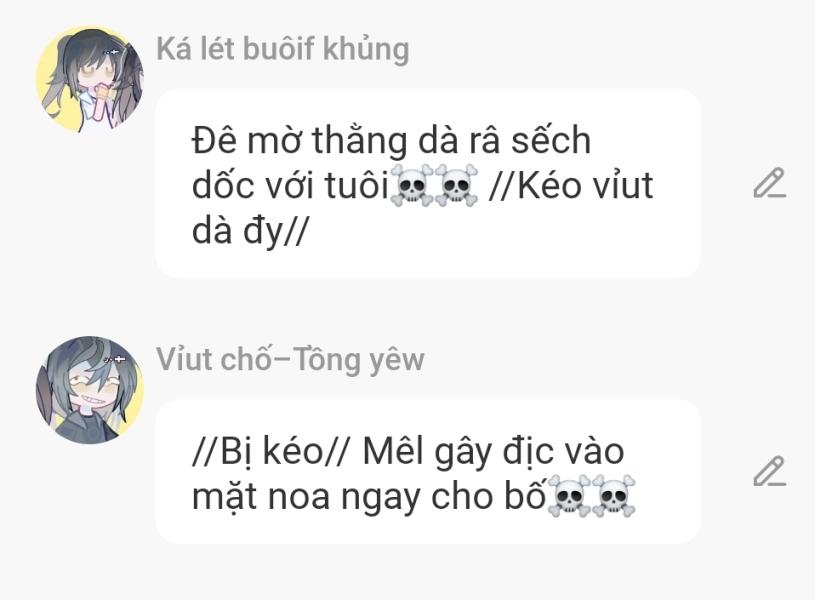Open avatar of Ká lét buôif khủng
Viewport: 815px width, 600px height.
click(90, 79)
